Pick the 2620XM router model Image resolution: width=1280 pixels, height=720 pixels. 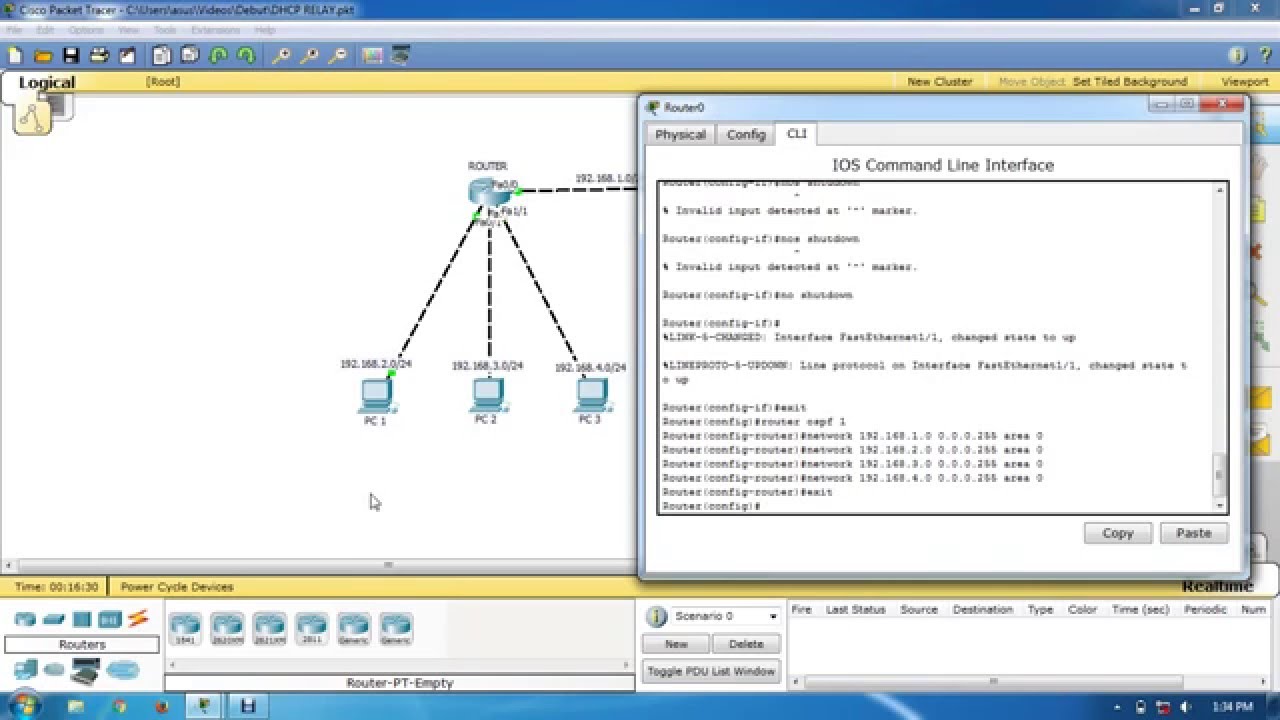227,629
